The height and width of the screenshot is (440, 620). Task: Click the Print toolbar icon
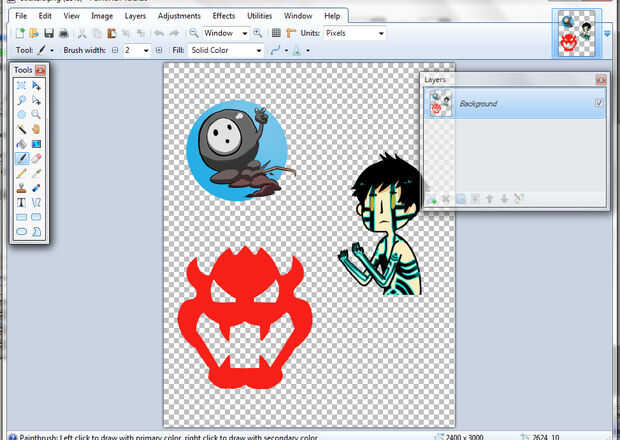[x=64, y=33]
